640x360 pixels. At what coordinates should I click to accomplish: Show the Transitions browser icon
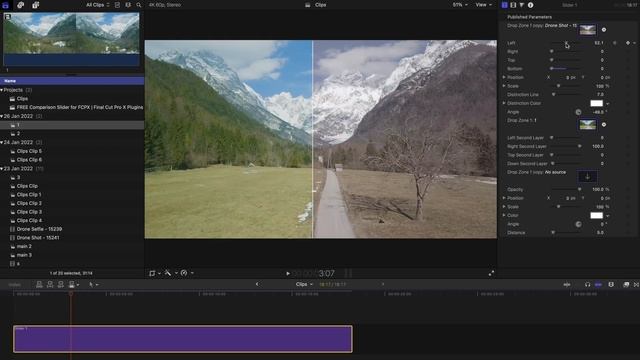[x=636, y=284]
